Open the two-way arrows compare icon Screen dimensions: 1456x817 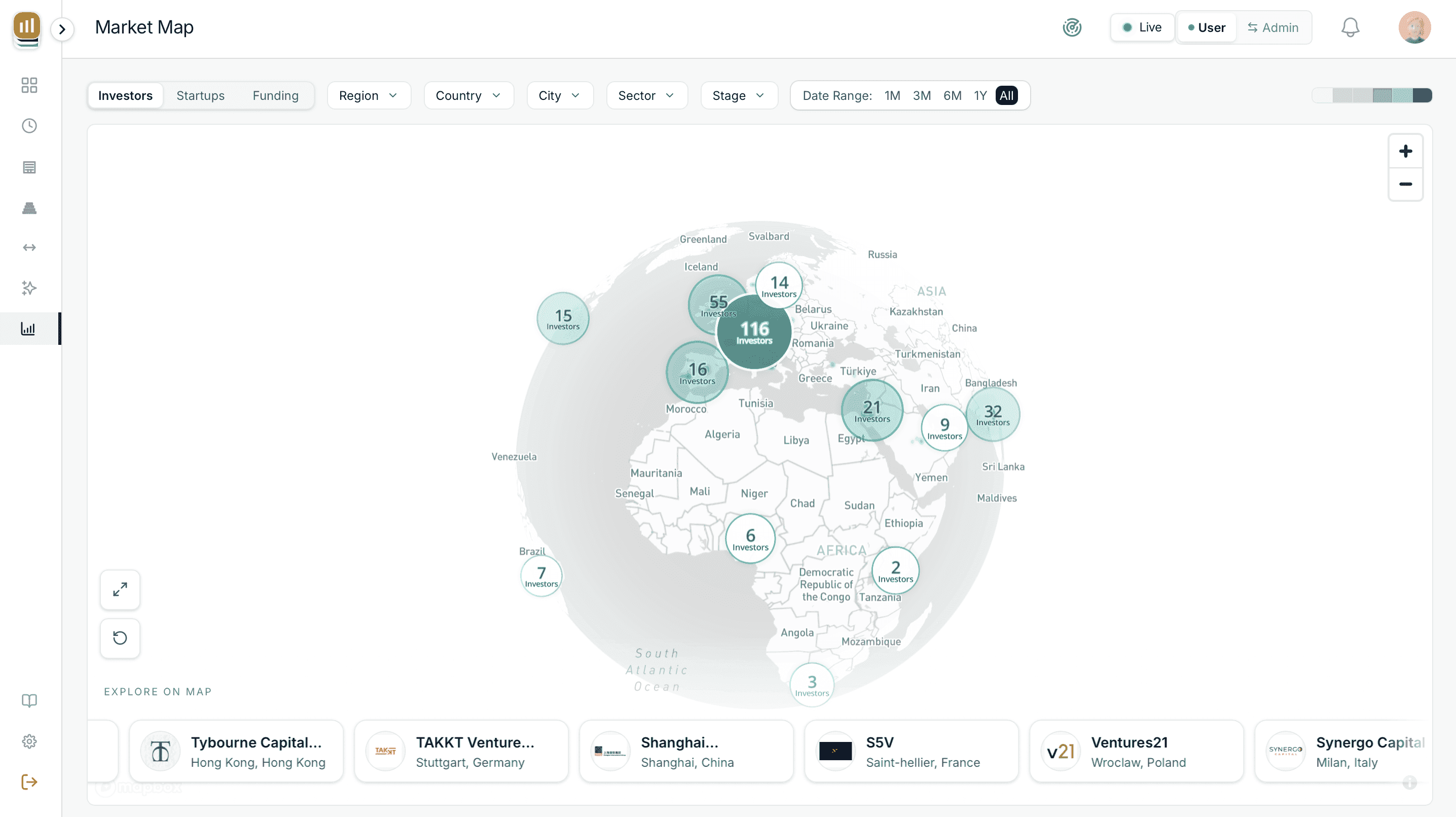pyautogui.click(x=29, y=247)
